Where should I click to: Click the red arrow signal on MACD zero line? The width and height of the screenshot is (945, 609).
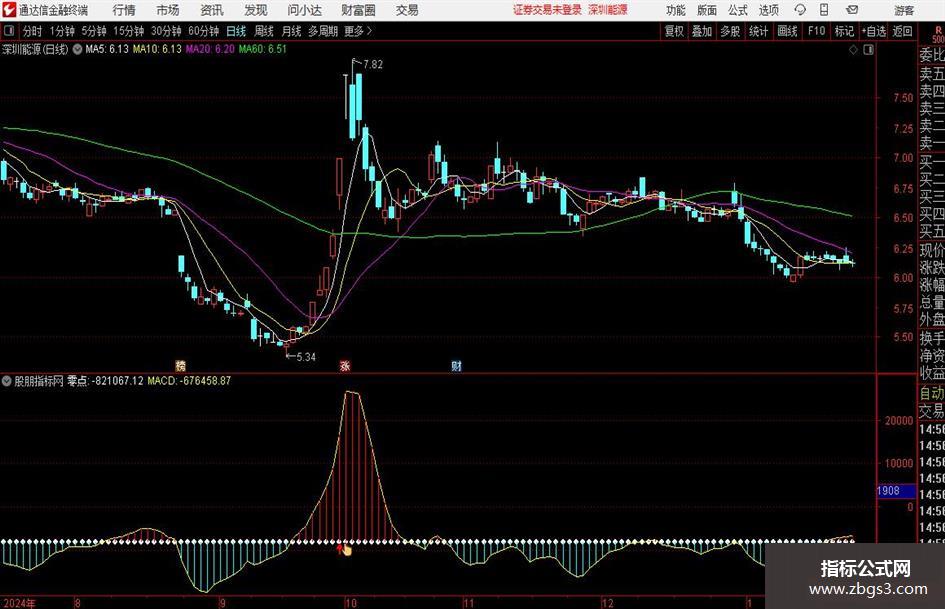341,549
